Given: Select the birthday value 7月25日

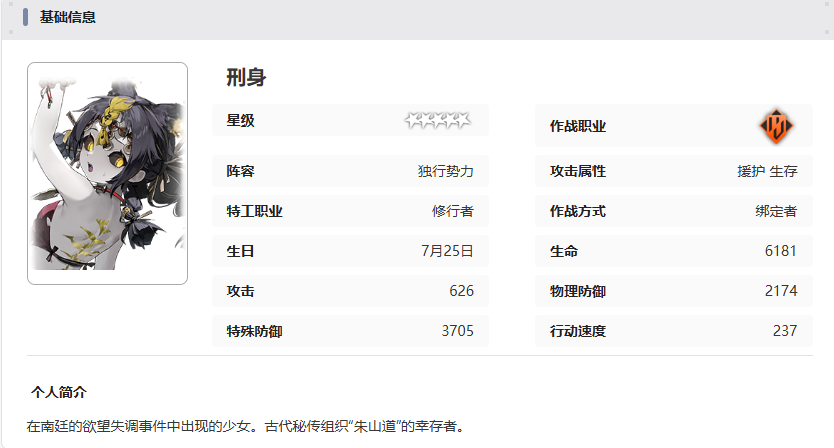Looking at the screenshot, I should click(447, 251).
